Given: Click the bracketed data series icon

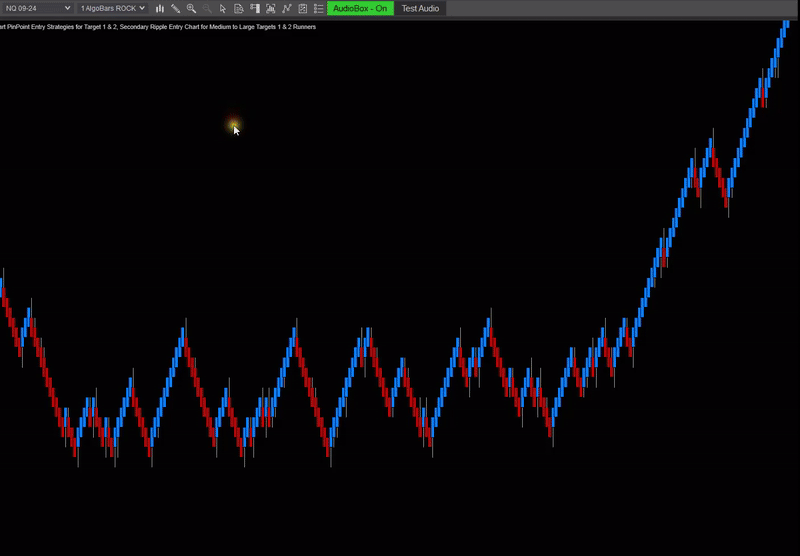Looking at the screenshot, I should 270,8.
